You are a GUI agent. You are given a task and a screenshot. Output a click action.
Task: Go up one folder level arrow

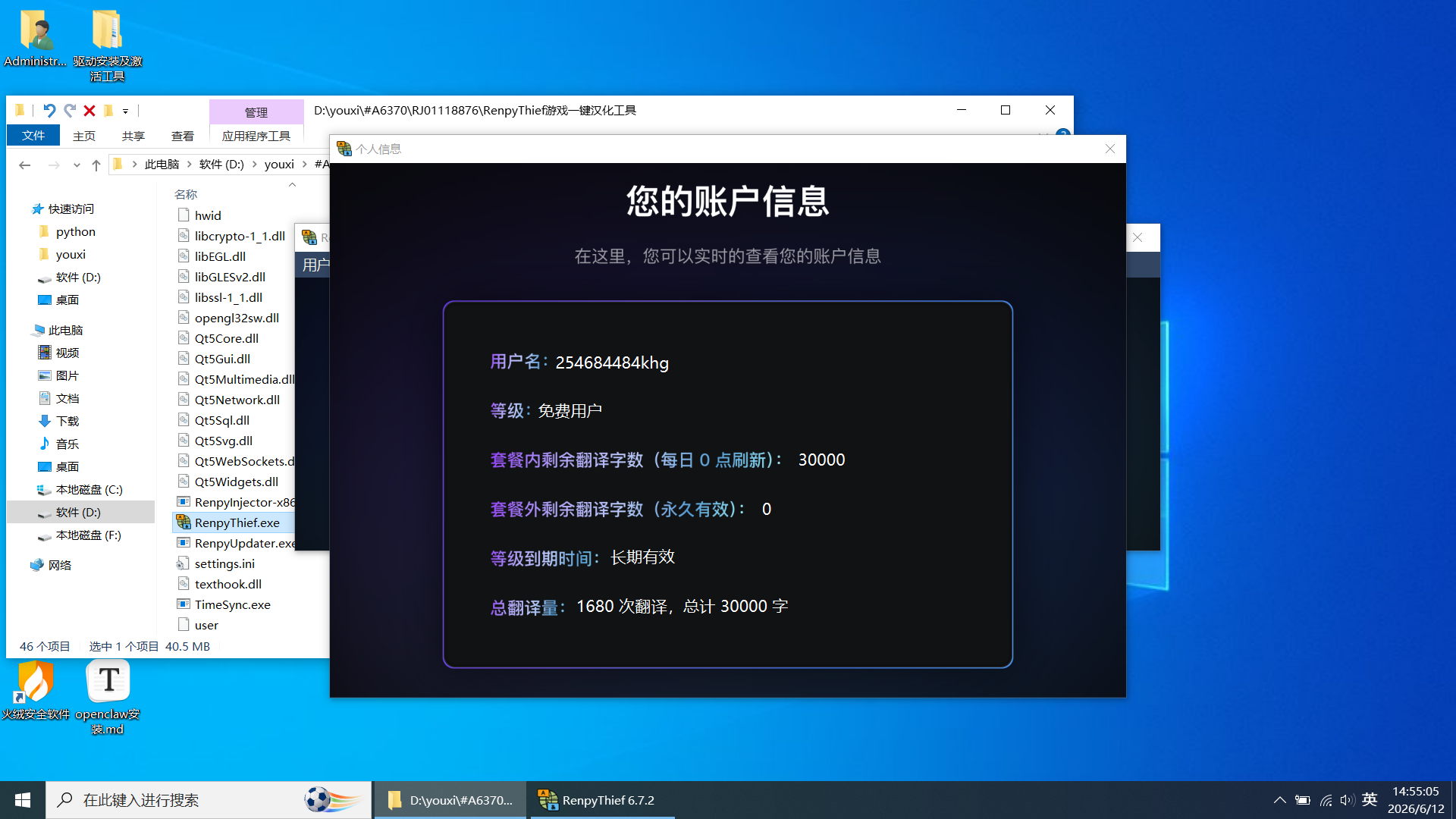[x=96, y=165]
